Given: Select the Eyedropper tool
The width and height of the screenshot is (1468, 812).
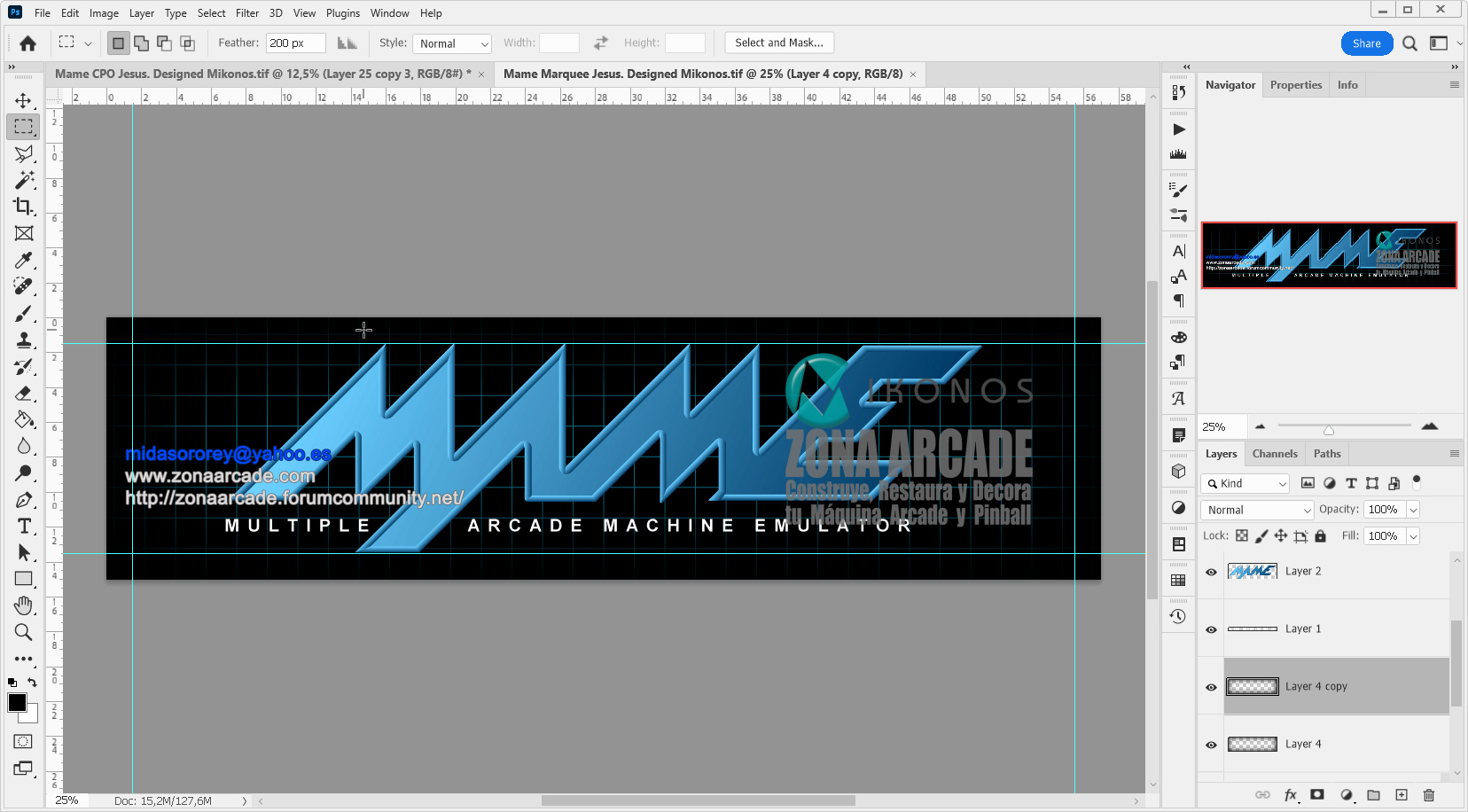Looking at the screenshot, I should coord(23,260).
